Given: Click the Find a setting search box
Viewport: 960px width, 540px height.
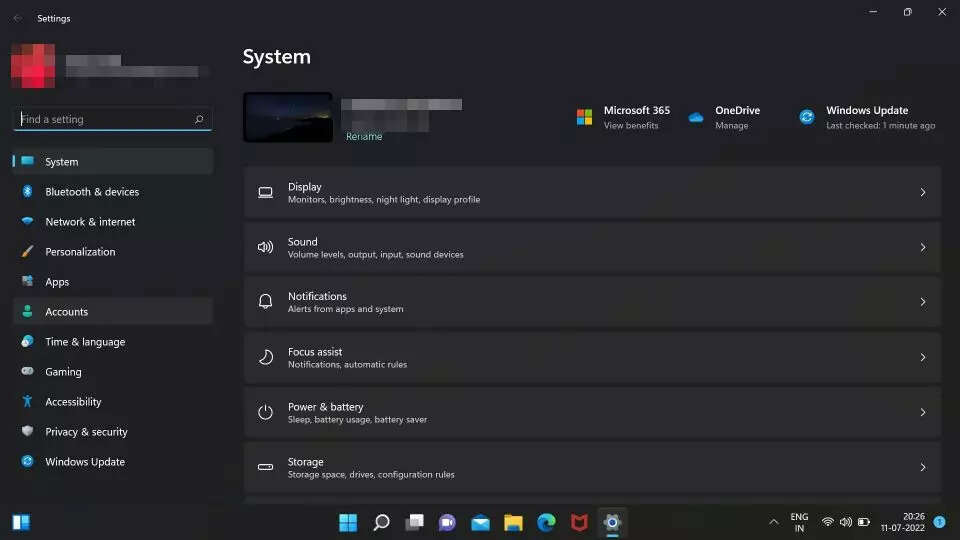Looking at the screenshot, I should click(x=105, y=119).
